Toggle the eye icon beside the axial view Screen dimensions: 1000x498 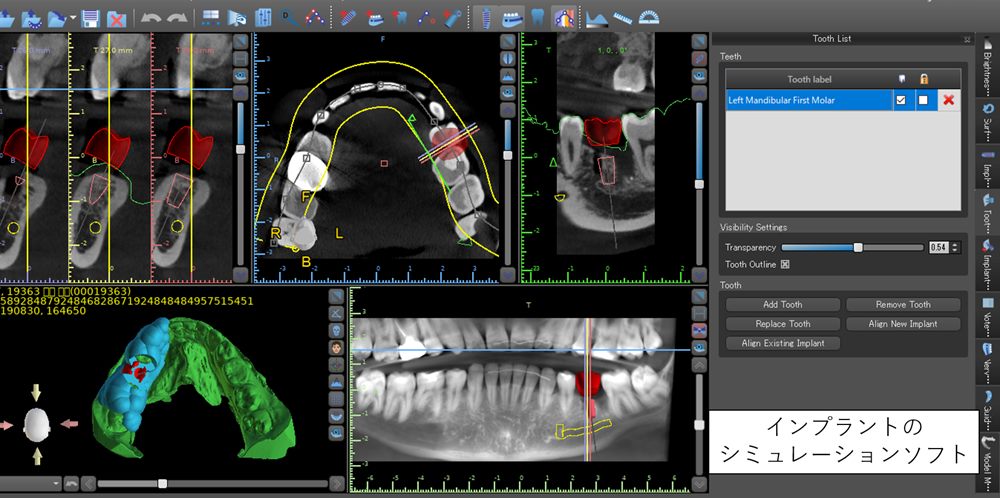pyautogui.click(x=508, y=92)
